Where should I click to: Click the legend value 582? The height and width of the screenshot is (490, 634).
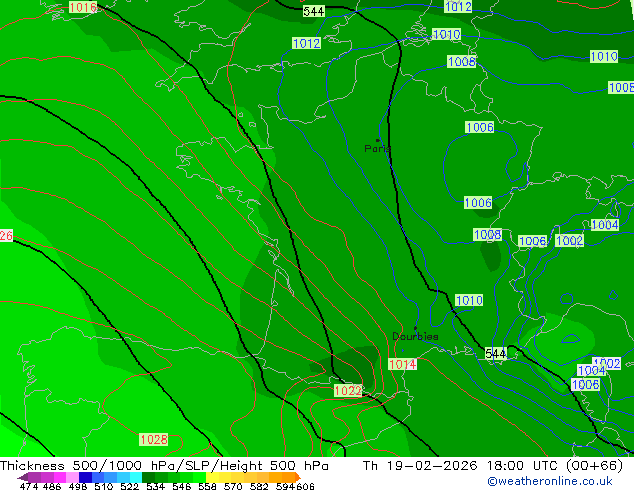[x=259, y=486]
